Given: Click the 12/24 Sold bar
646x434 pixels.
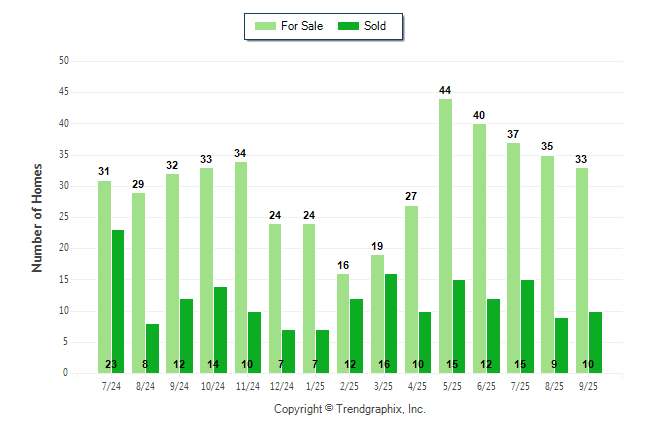Looking at the screenshot, I should click(288, 351).
